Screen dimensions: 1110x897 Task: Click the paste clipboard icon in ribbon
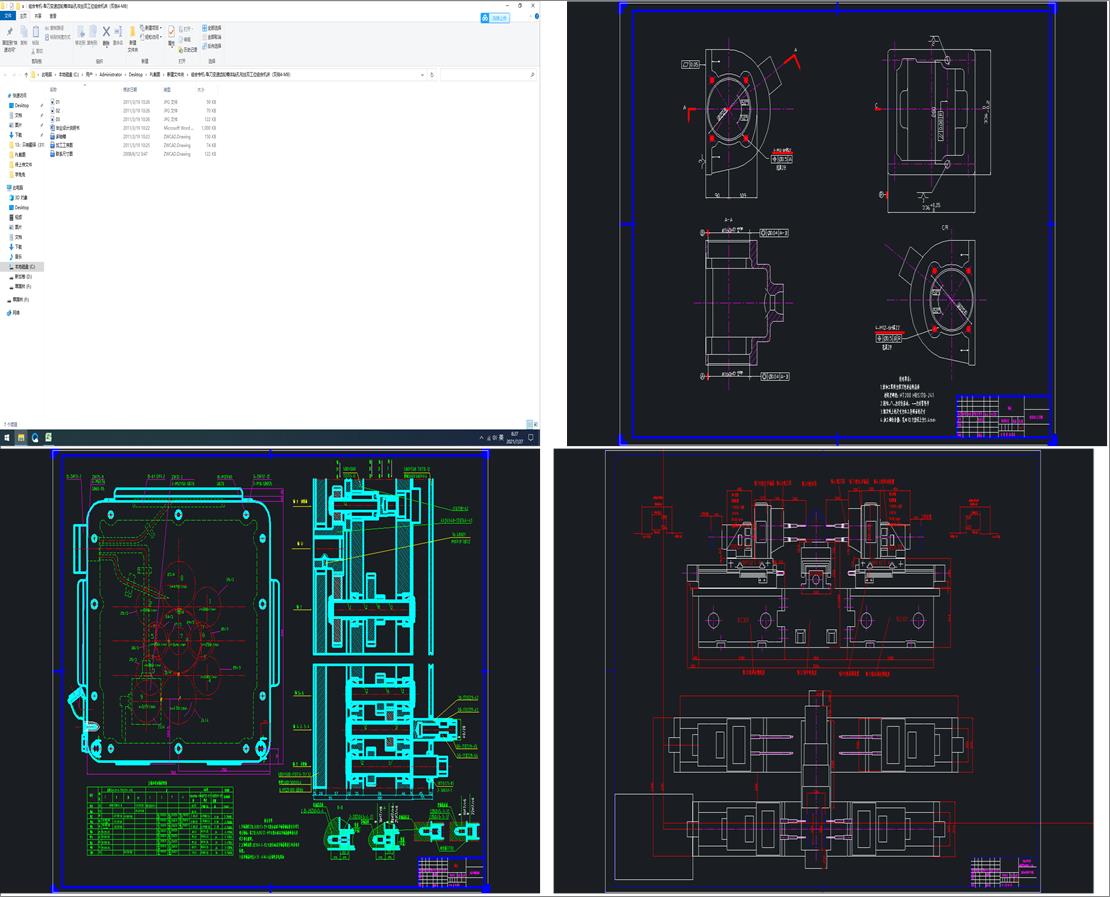pyautogui.click(x=37, y=33)
